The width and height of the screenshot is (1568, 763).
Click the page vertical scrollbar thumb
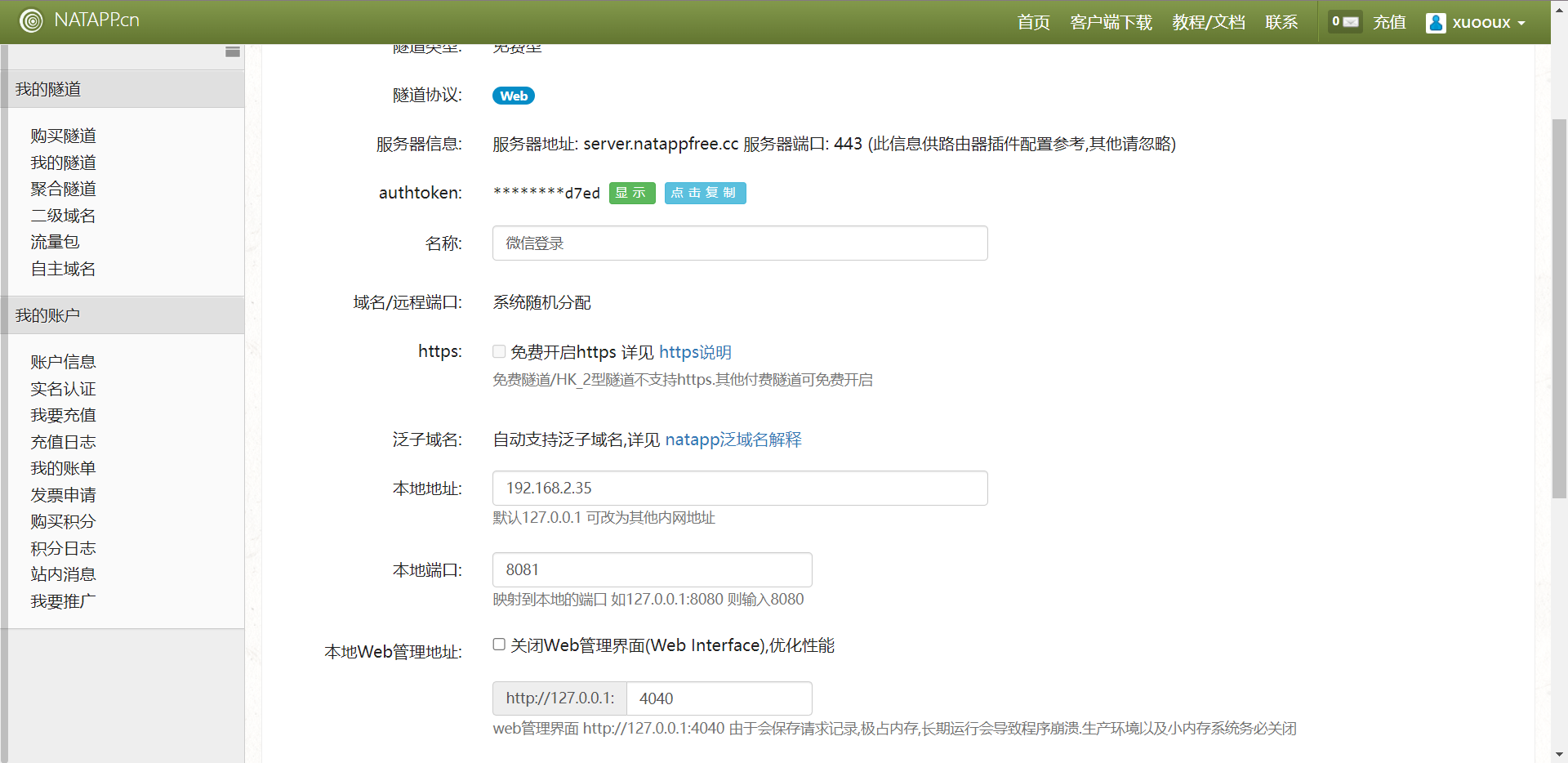[x=1559, y=310]
